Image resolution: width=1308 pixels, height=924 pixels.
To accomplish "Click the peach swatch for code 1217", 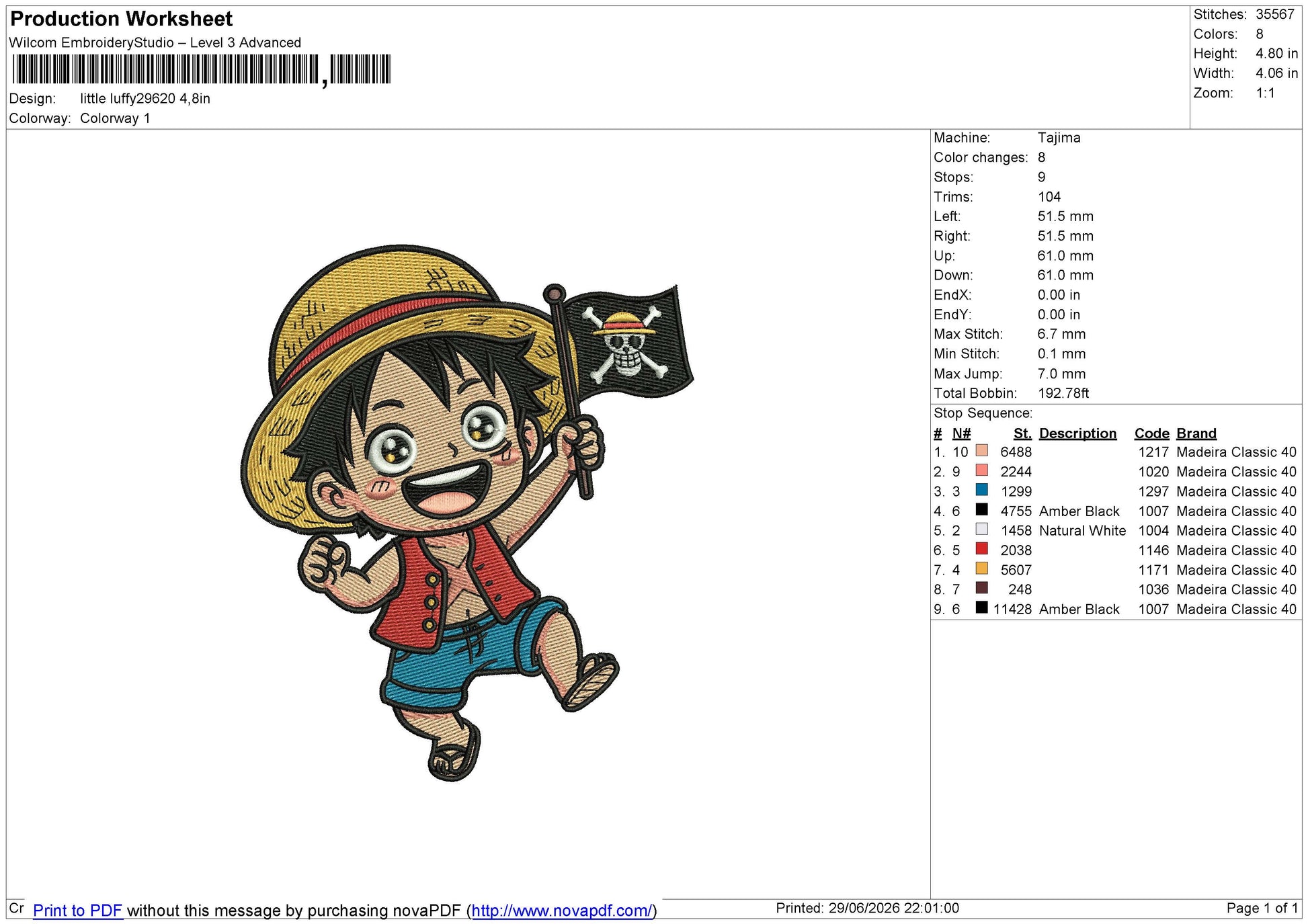I will [x=982, y=451].
